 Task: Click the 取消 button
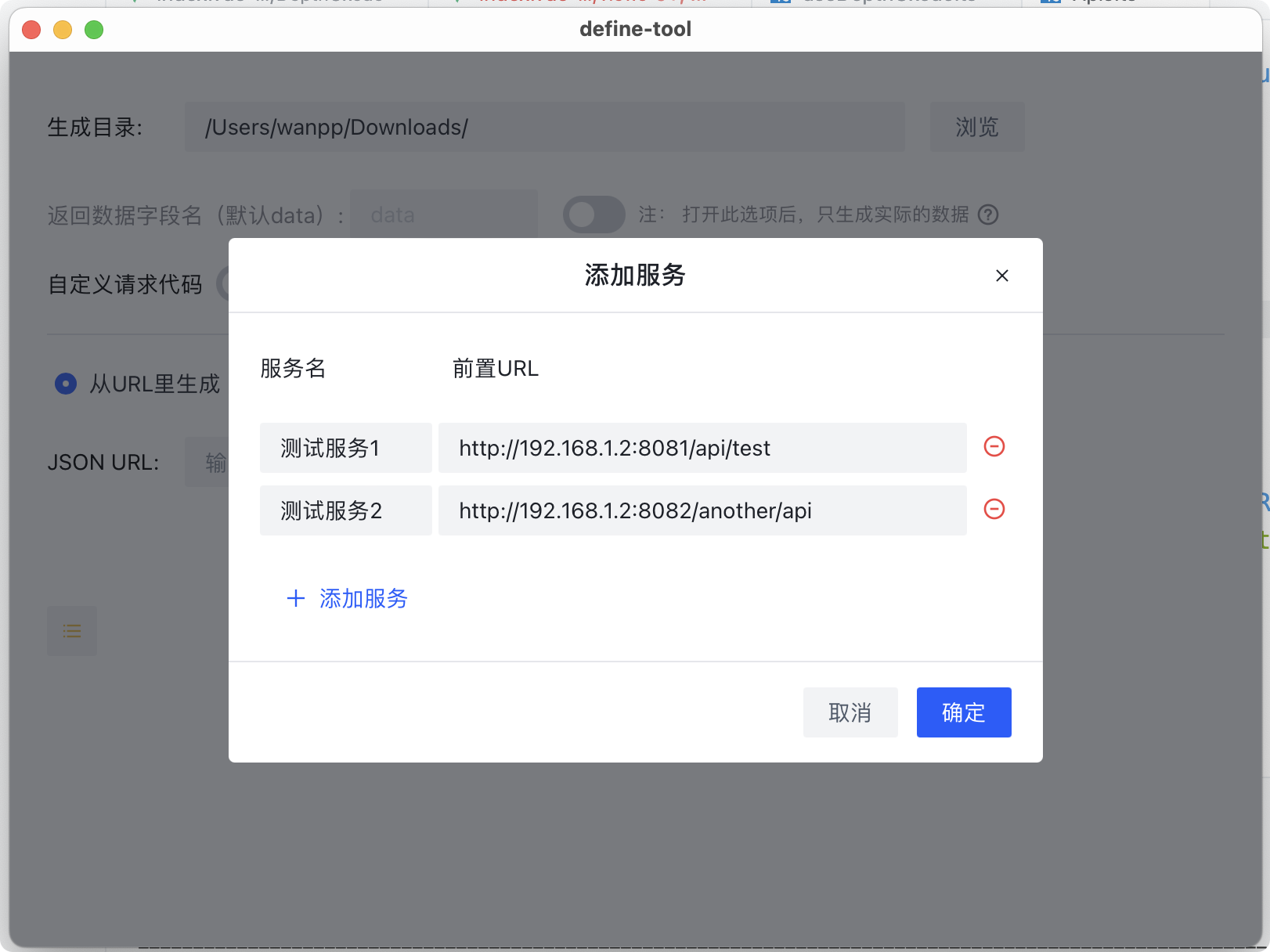pyautogui.click(x=850, y=712)
